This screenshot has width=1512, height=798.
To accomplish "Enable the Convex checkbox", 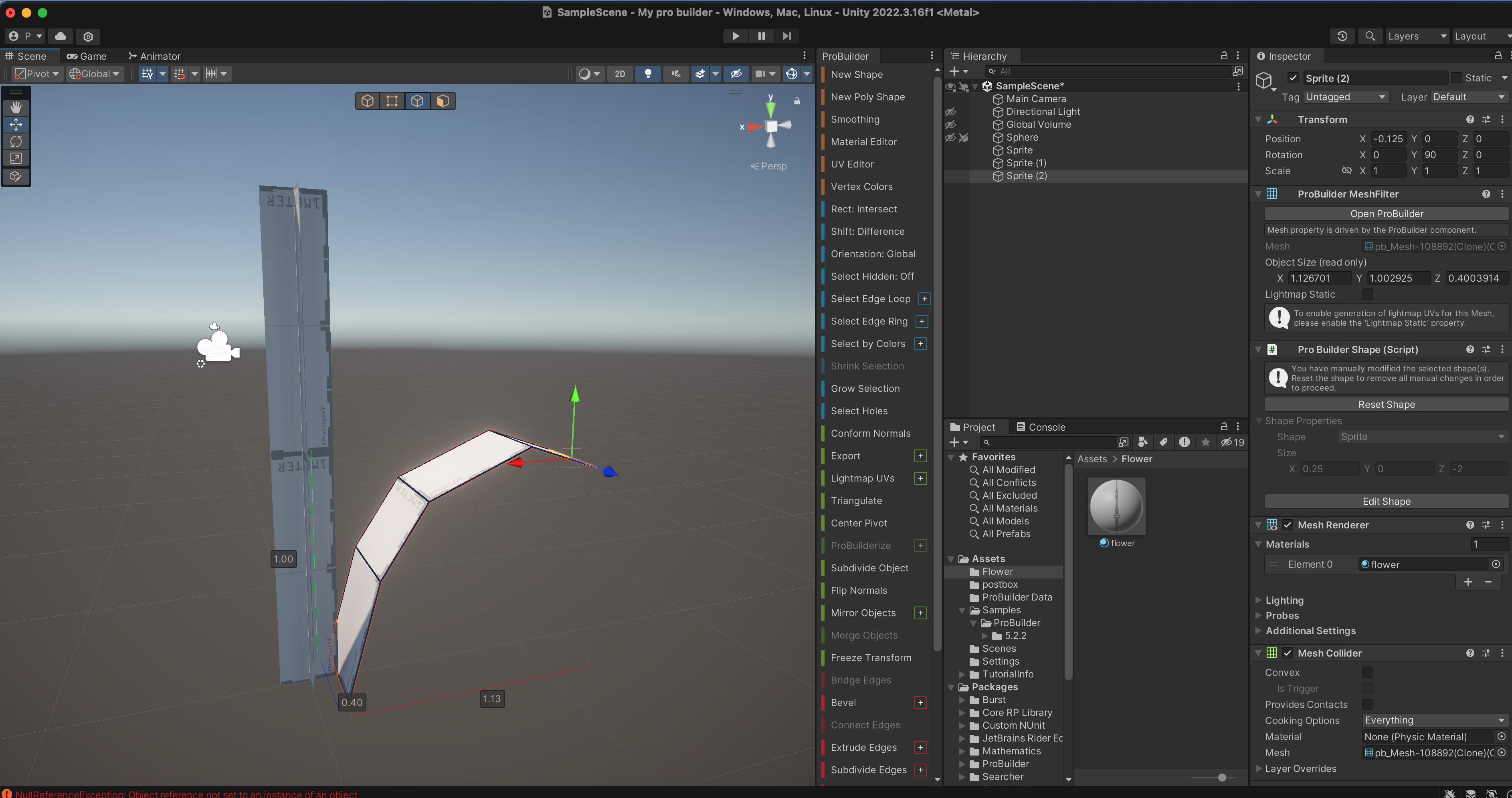I will point(1368,673).
